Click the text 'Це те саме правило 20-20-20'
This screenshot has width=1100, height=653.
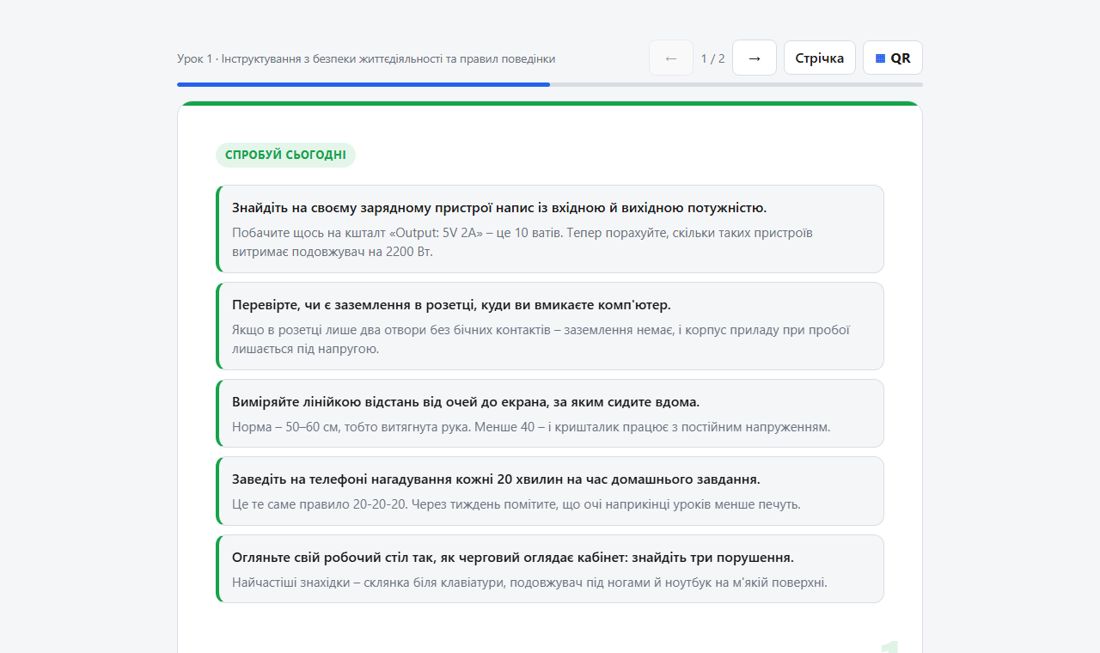point(319,504)
